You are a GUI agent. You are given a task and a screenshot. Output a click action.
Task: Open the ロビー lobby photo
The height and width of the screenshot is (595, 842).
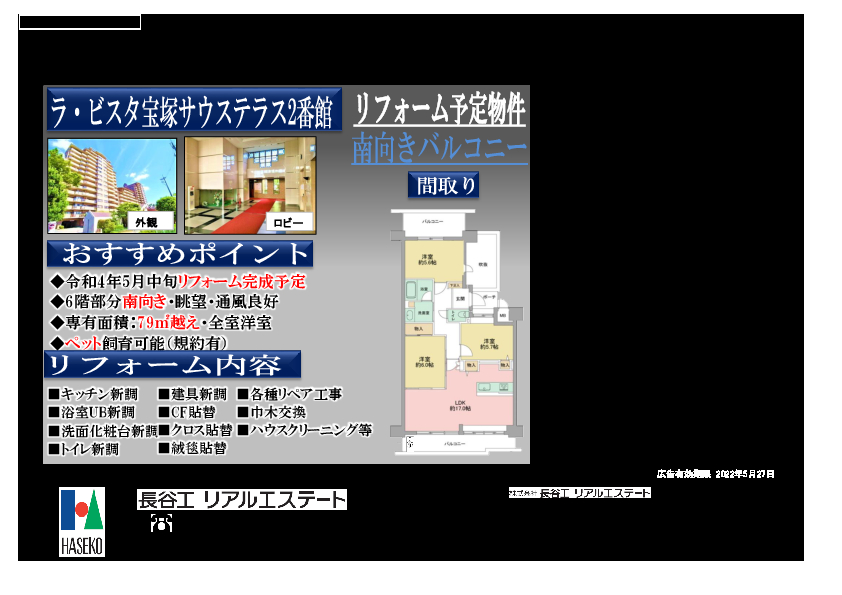pyautogui.click(x=249, y=185)
